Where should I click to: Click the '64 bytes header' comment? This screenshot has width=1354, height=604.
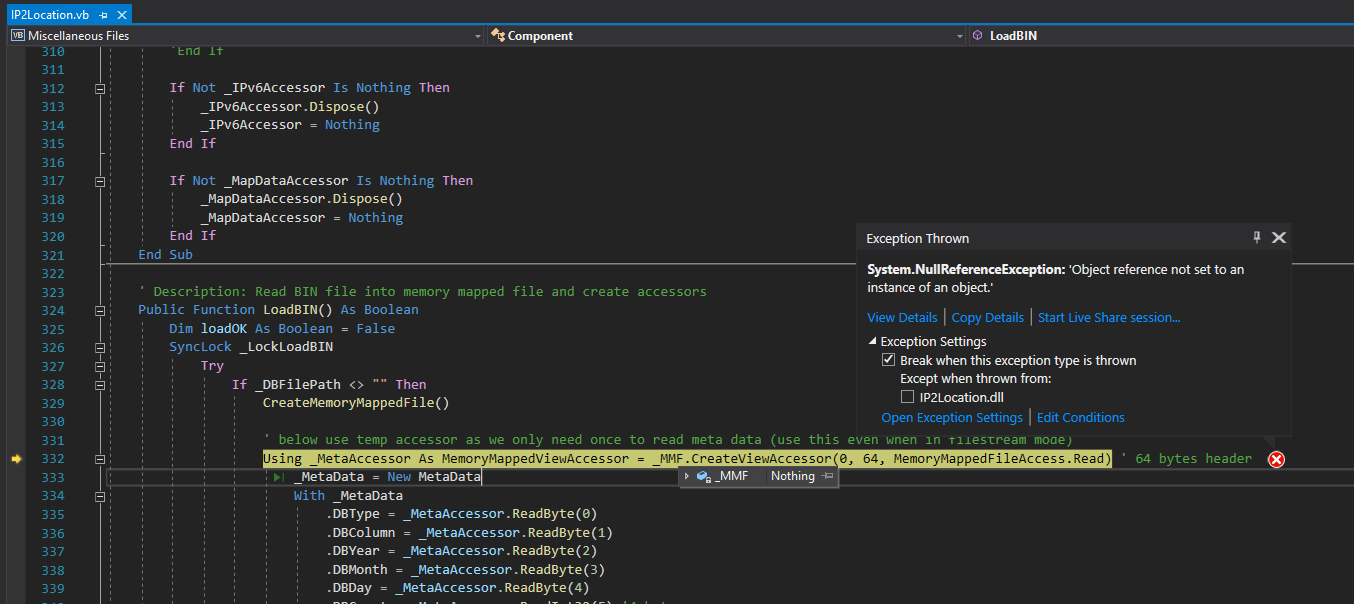[1186, 459]
